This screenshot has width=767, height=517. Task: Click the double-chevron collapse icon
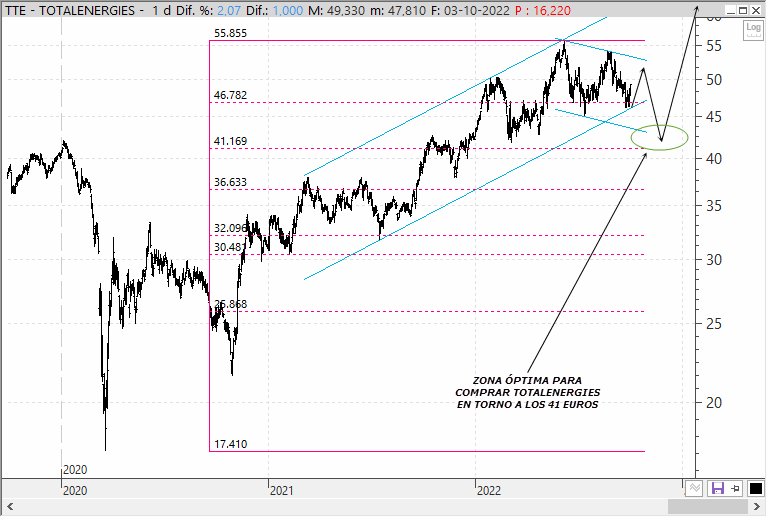point(694,488)
